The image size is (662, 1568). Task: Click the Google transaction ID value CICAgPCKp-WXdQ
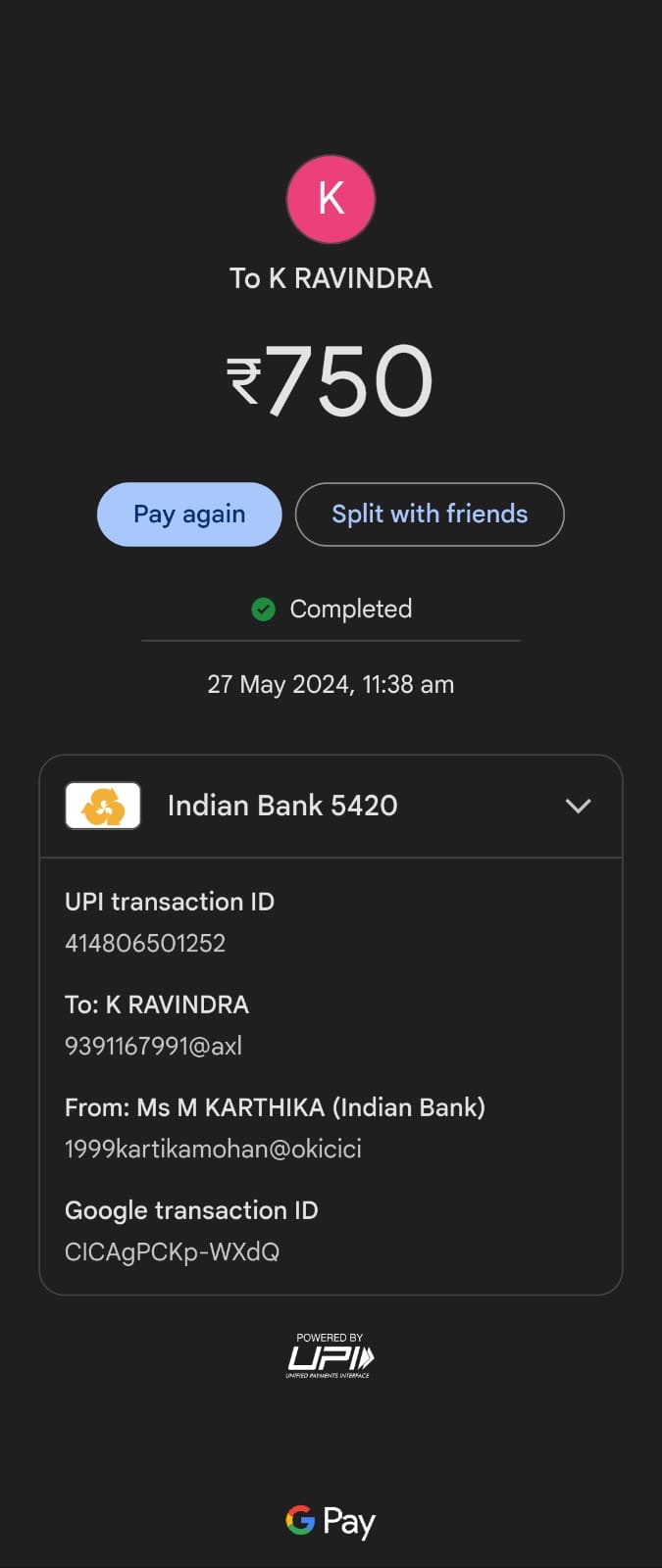click(172, 1251)
